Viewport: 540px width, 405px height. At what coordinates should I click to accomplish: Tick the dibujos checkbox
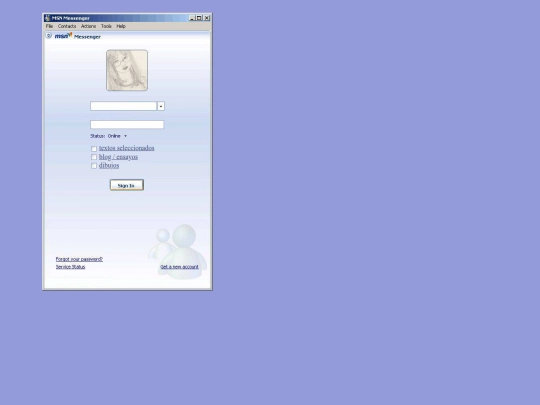[94, 166]
